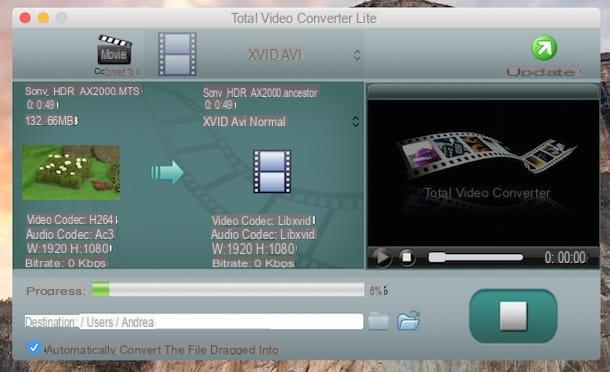
Task: Click the 0:00:00 preview time display
Action: point(566,258)
